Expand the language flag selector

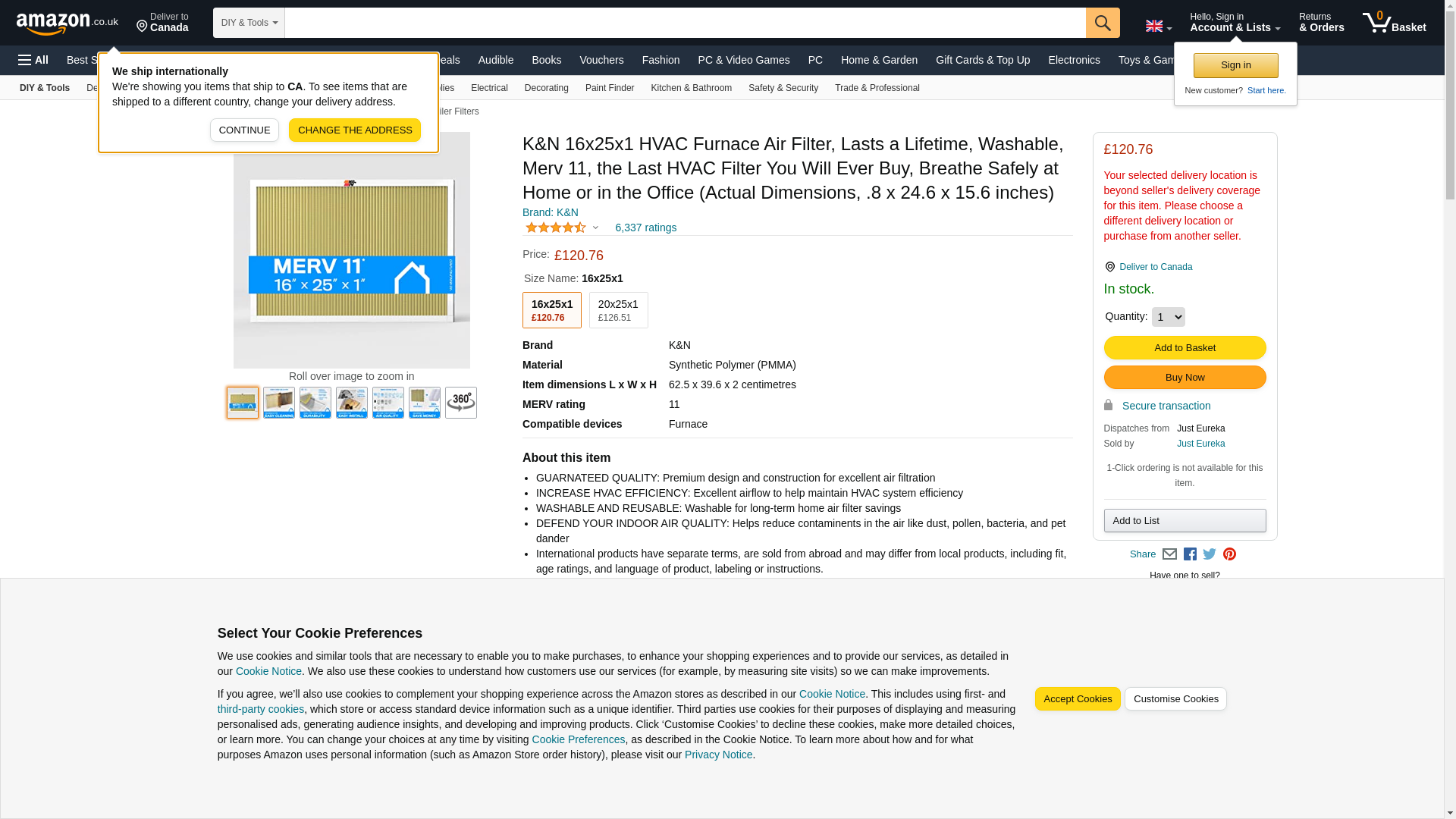pos(1158,27)
